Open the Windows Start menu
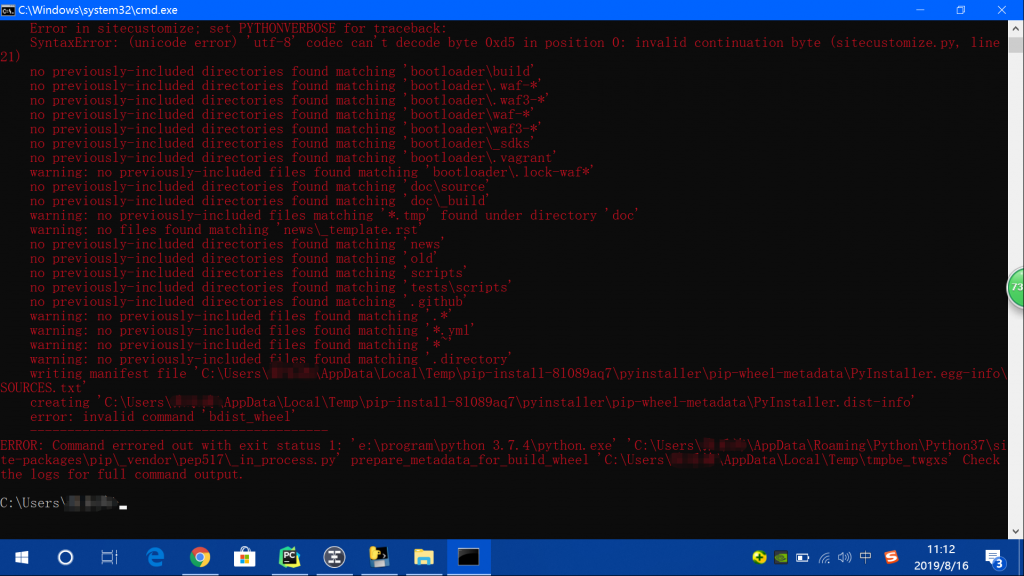The image size is (1024, 576). tap(20, 557)
